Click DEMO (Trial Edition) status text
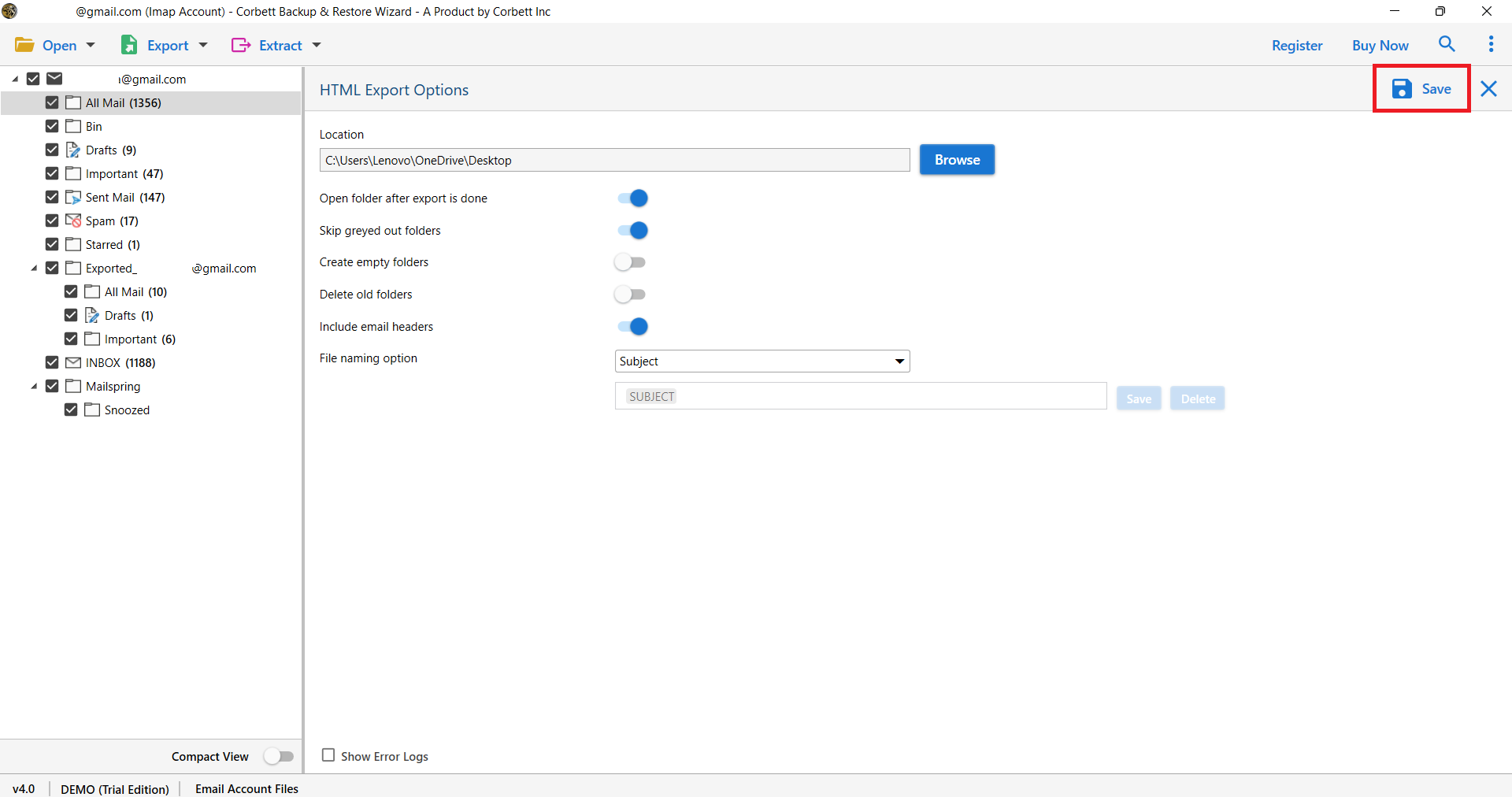 point(115,788)
